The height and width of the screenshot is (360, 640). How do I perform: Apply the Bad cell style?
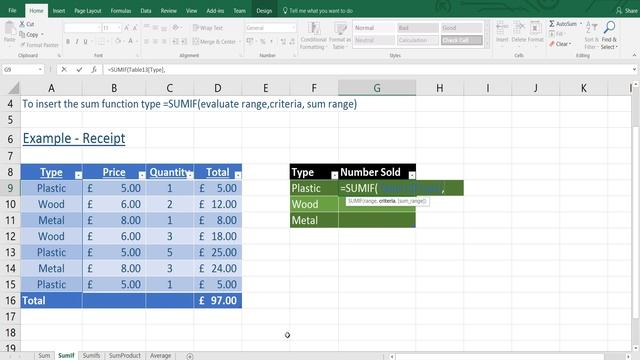[x=417, y=28]
